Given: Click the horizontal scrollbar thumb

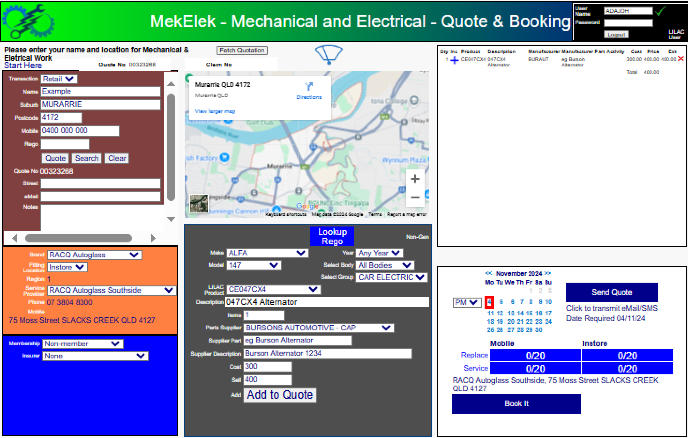Looking at the screenshot, I should pos(78,238).
